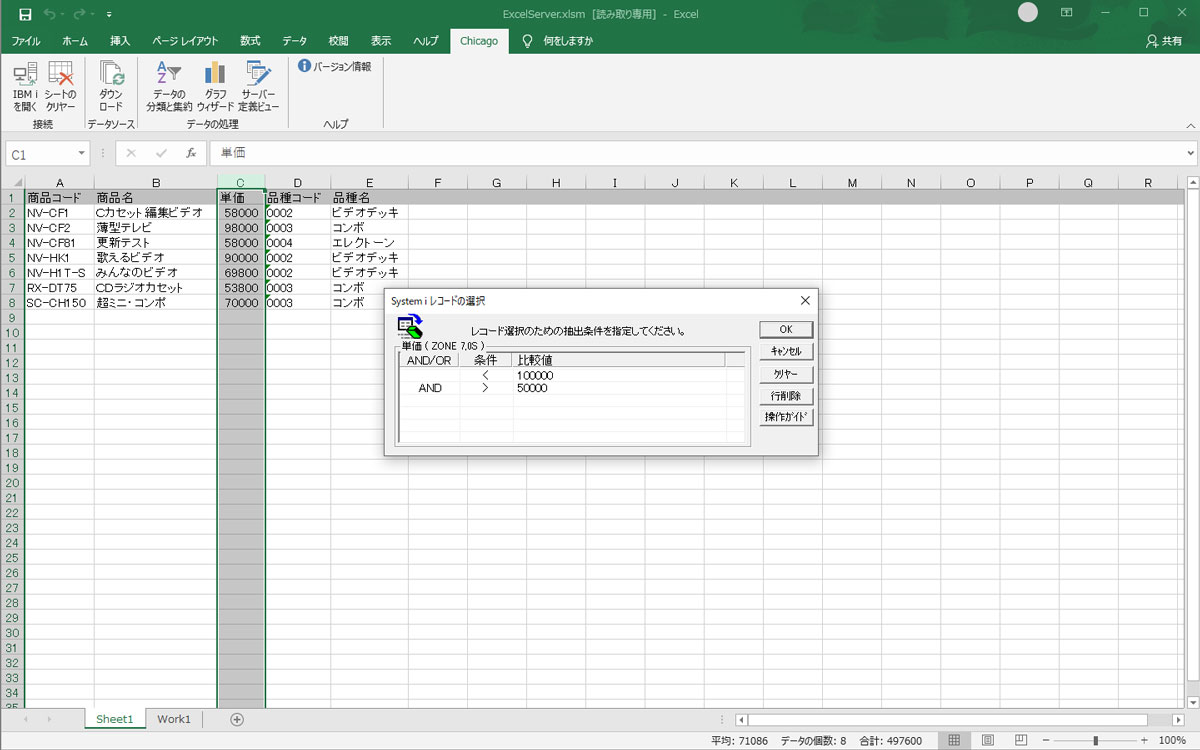Open the ファイル tab
Screen dimensions: 1200x750
coord(26,41)
